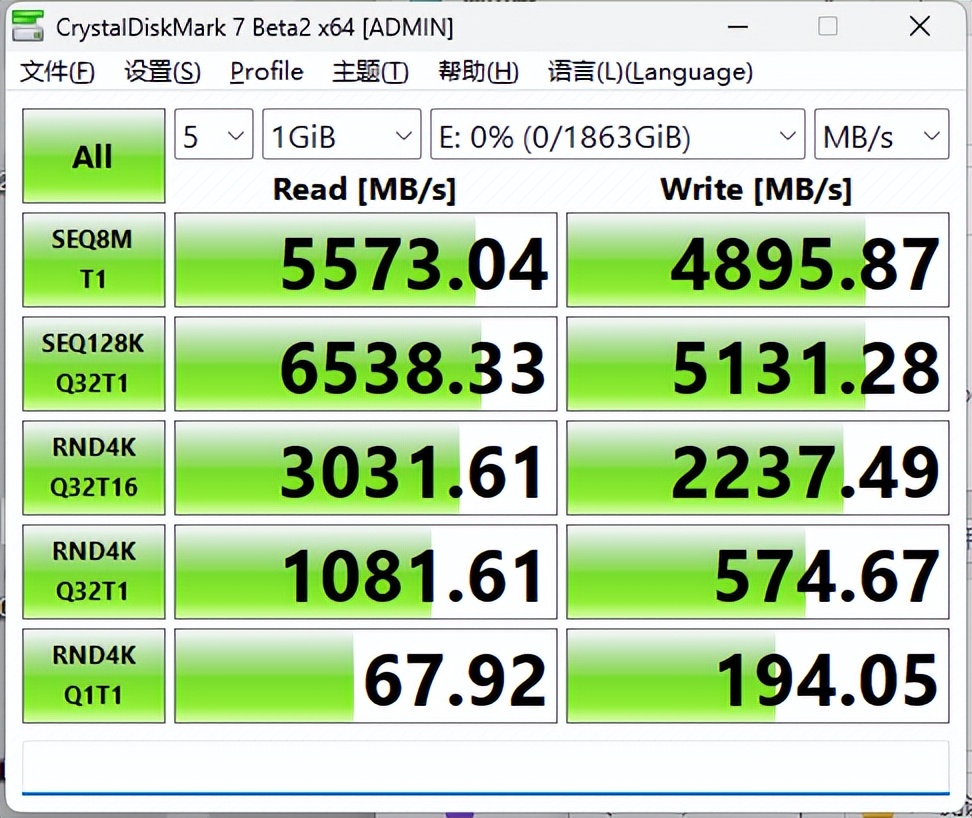Click the progress bar at the bottom
This screenshot has height=818, width=972.
(x=486, y=765)
